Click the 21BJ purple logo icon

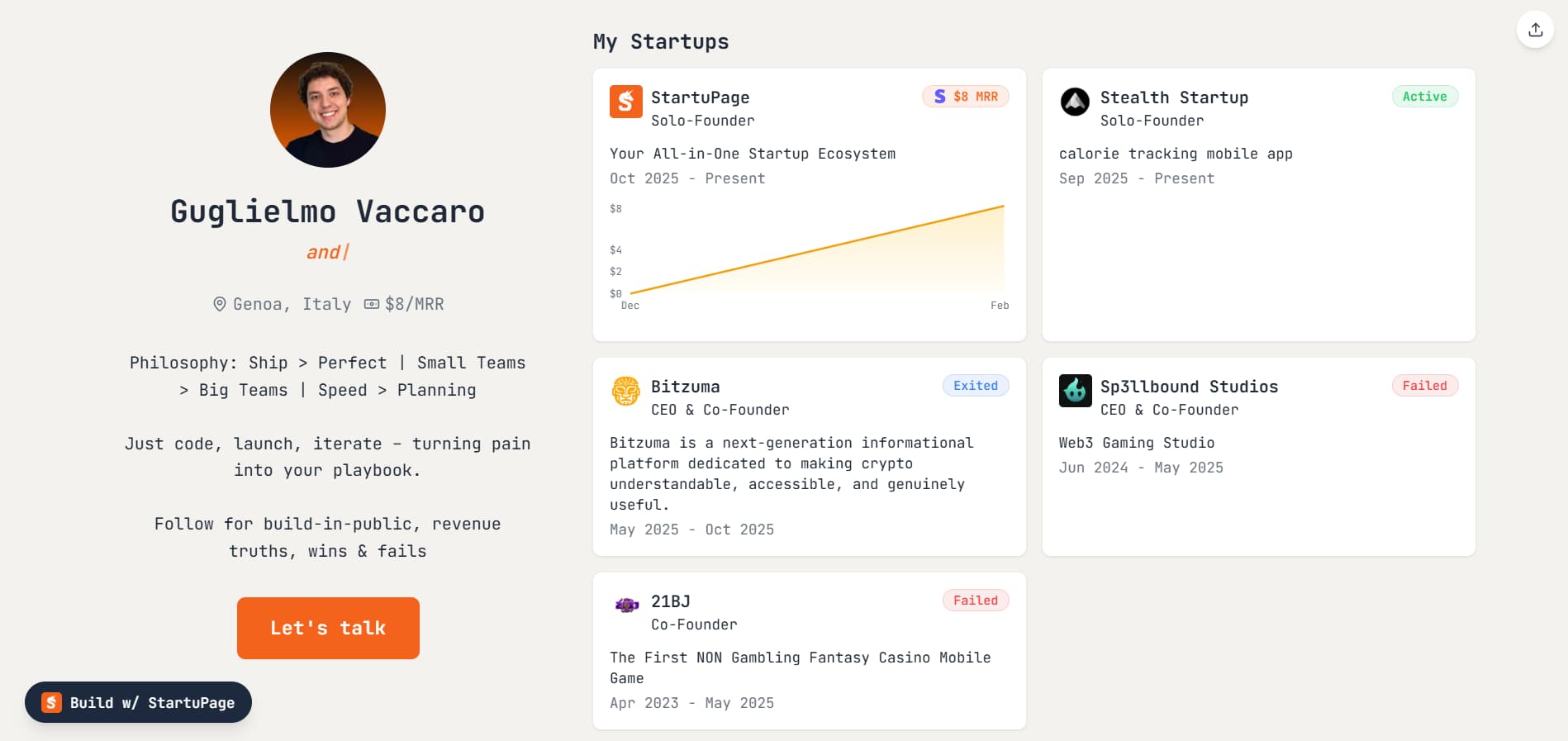coord(626,606)
